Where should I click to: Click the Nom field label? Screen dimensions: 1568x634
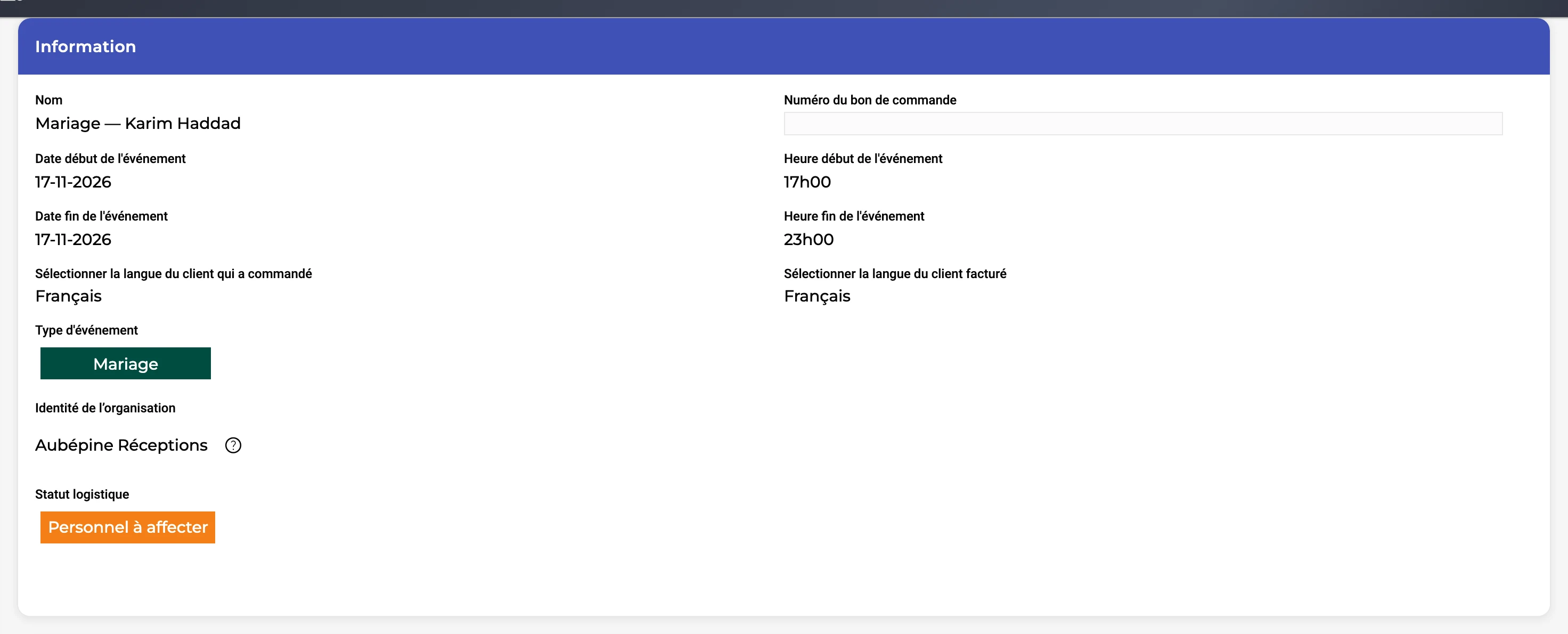(x=48, y=100)
